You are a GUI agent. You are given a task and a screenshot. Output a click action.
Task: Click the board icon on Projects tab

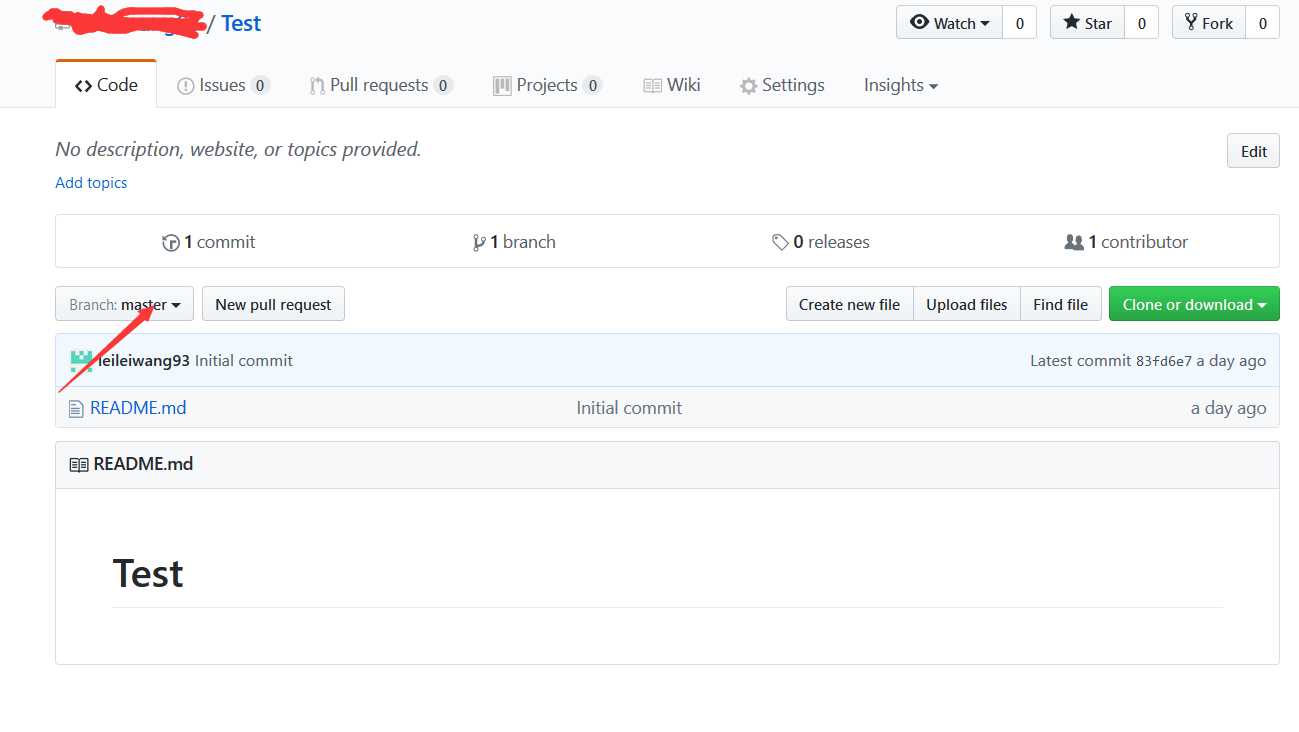(502, 86)
